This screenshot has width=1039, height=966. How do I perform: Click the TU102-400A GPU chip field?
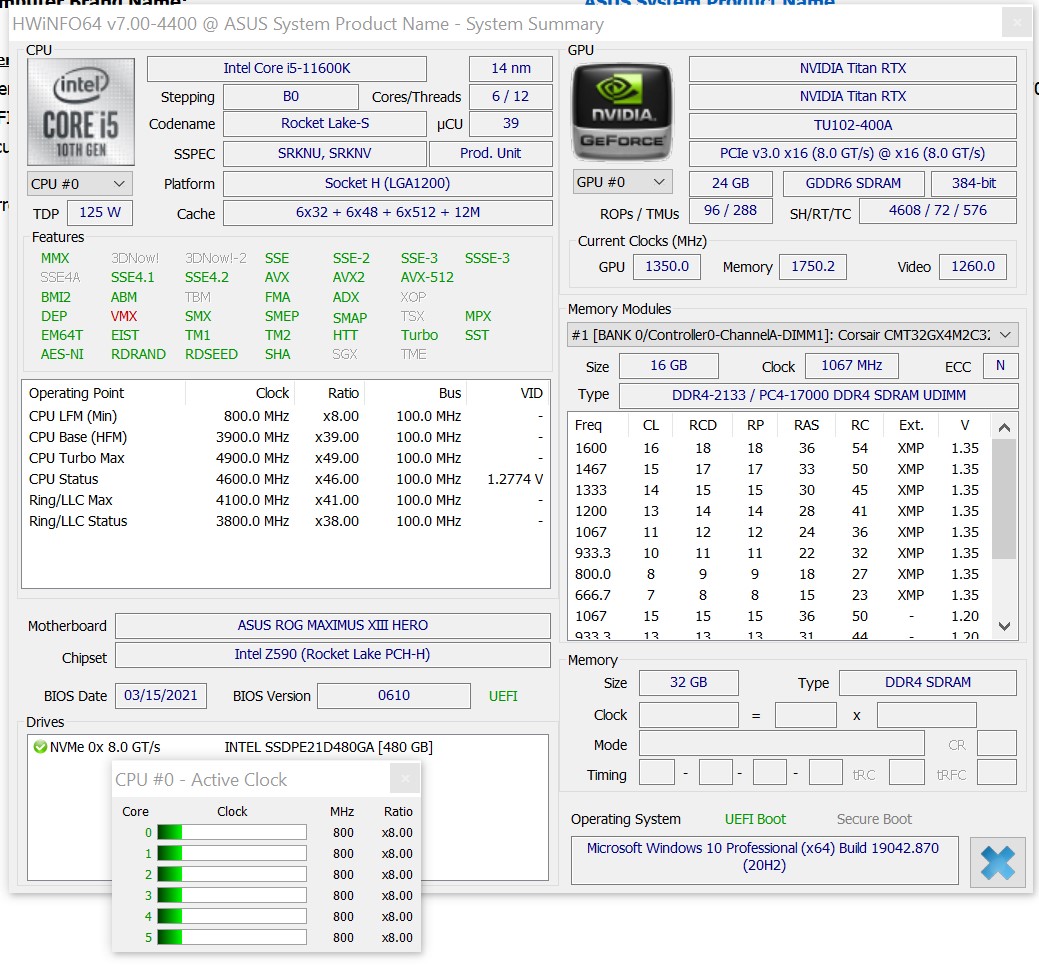click(x=853, y=125)
